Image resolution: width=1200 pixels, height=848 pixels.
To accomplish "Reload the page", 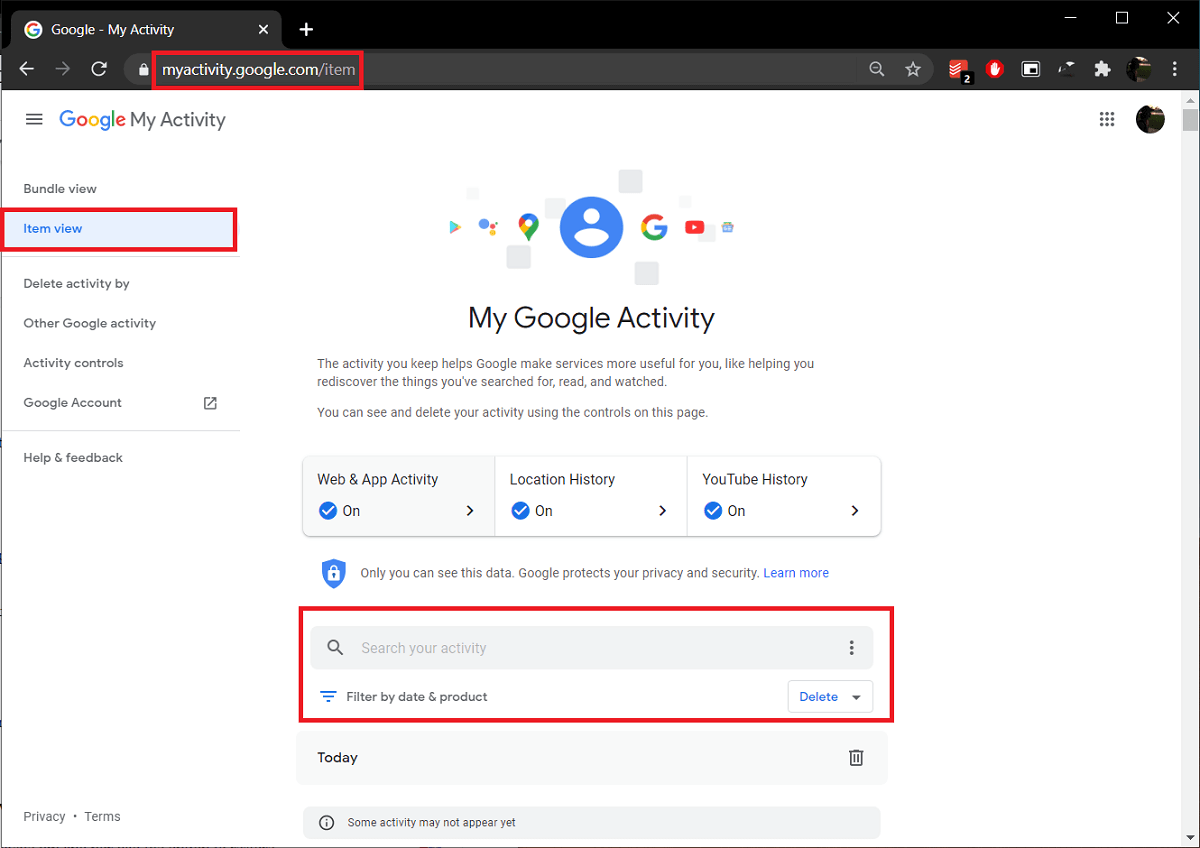I will [x=99, y=69].
